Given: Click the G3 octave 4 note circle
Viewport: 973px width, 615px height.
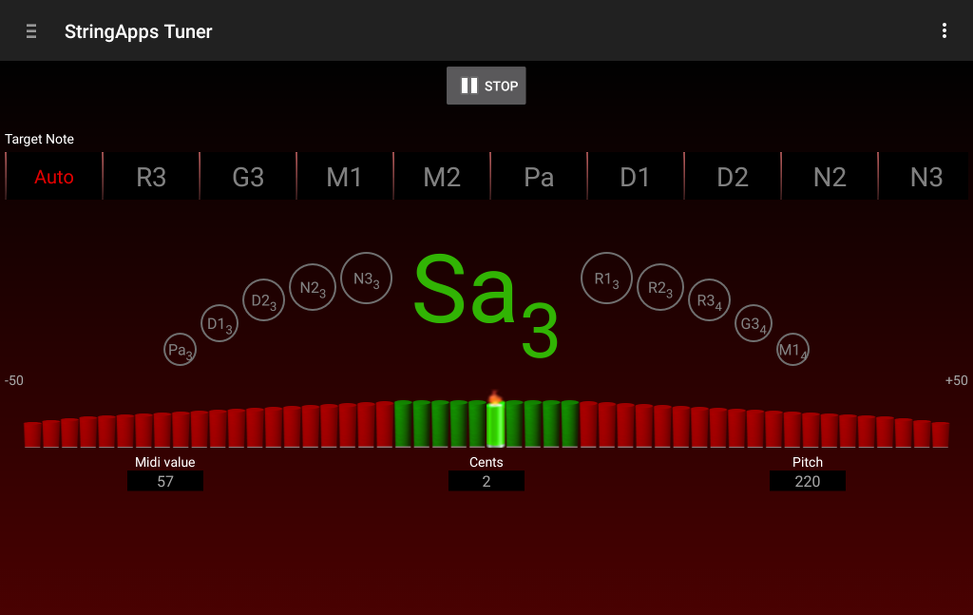Looking at the screenshot, I should (753, 323).
